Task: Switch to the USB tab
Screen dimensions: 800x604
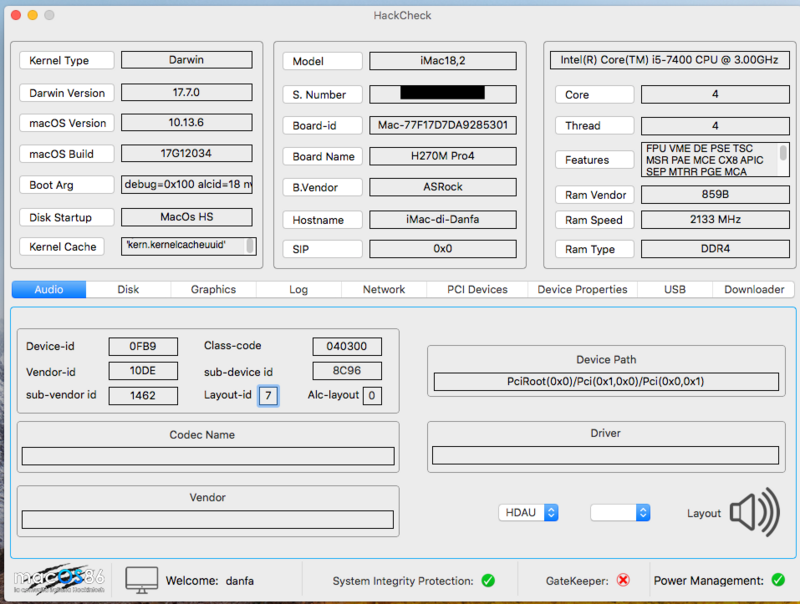Action: (x=675, y=289)
